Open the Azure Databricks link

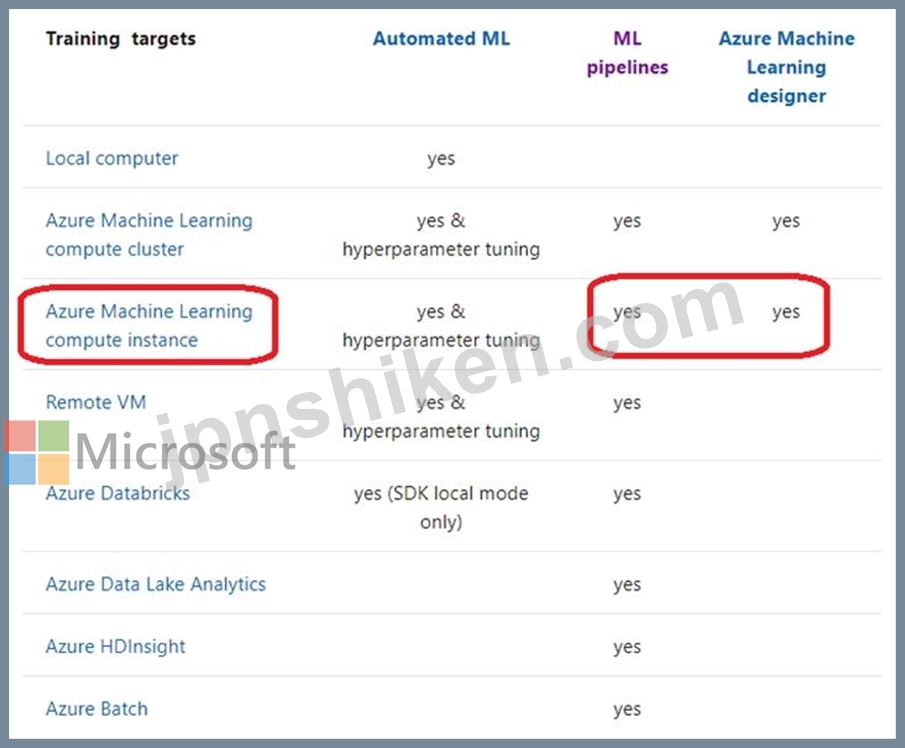click(117, 493)
